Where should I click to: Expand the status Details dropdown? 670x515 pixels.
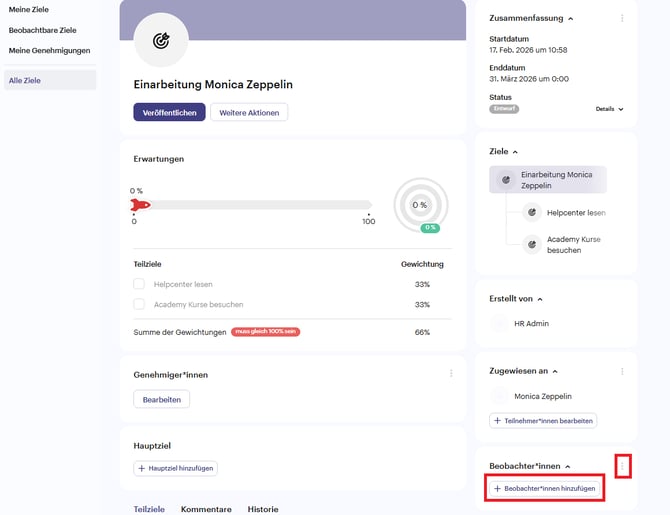coord(610,109)
